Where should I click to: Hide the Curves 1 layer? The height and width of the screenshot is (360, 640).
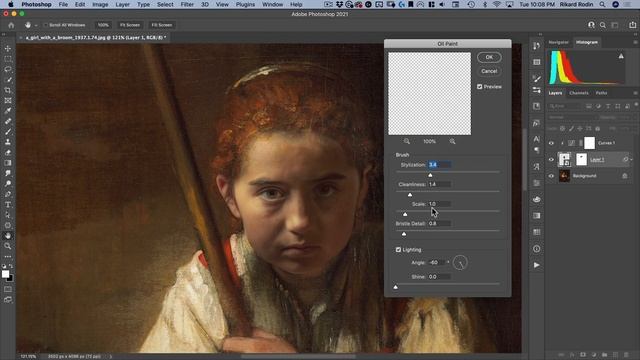coord(551,143)
